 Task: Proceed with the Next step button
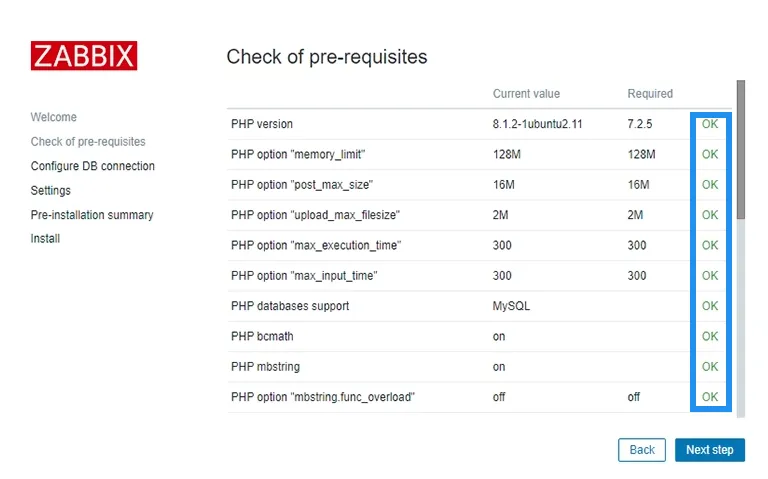pyautogui.click(x=710, y=450)
